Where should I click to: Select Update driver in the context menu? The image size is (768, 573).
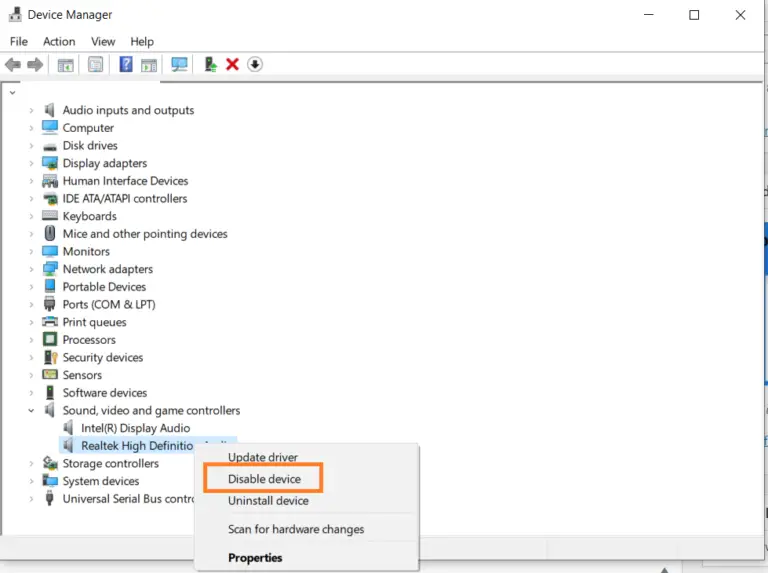[x=263, y=457]
